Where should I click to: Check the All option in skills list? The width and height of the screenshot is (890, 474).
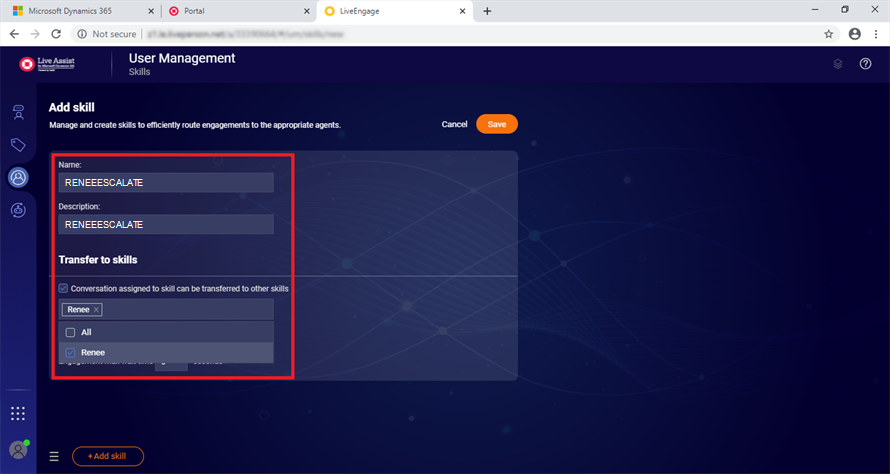tap(70, 332)
